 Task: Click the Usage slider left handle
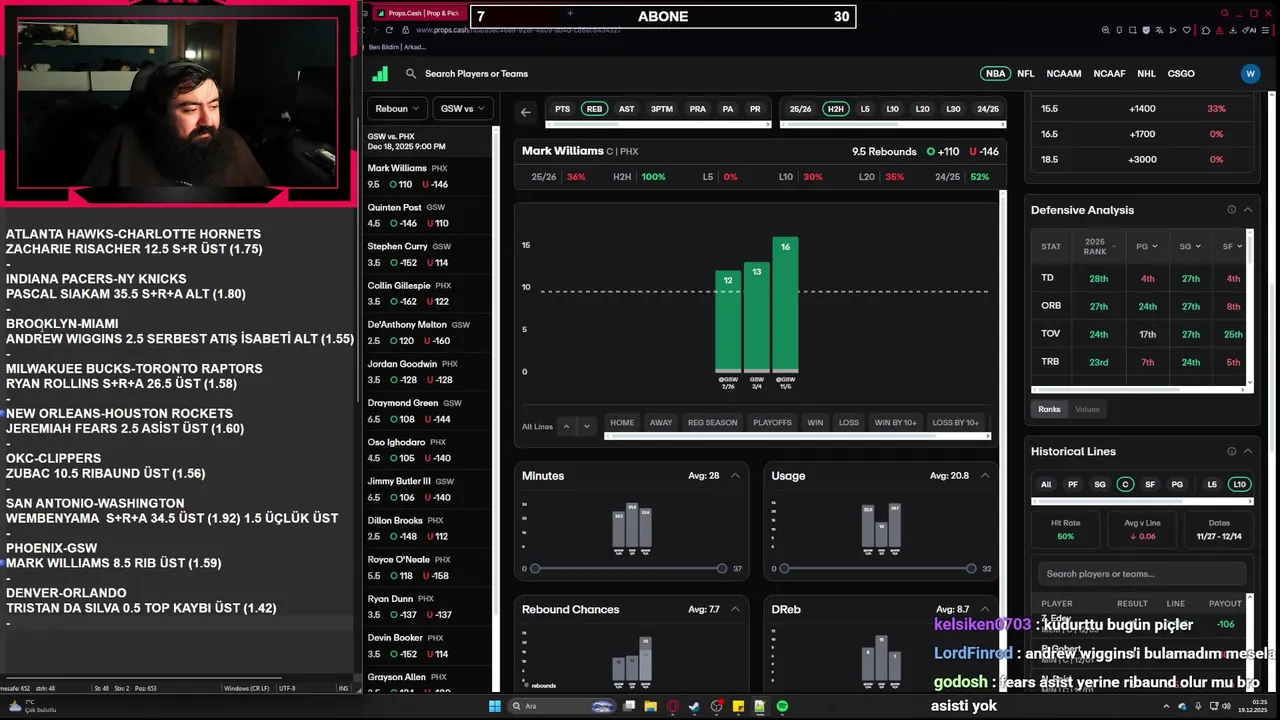[784, 568]
